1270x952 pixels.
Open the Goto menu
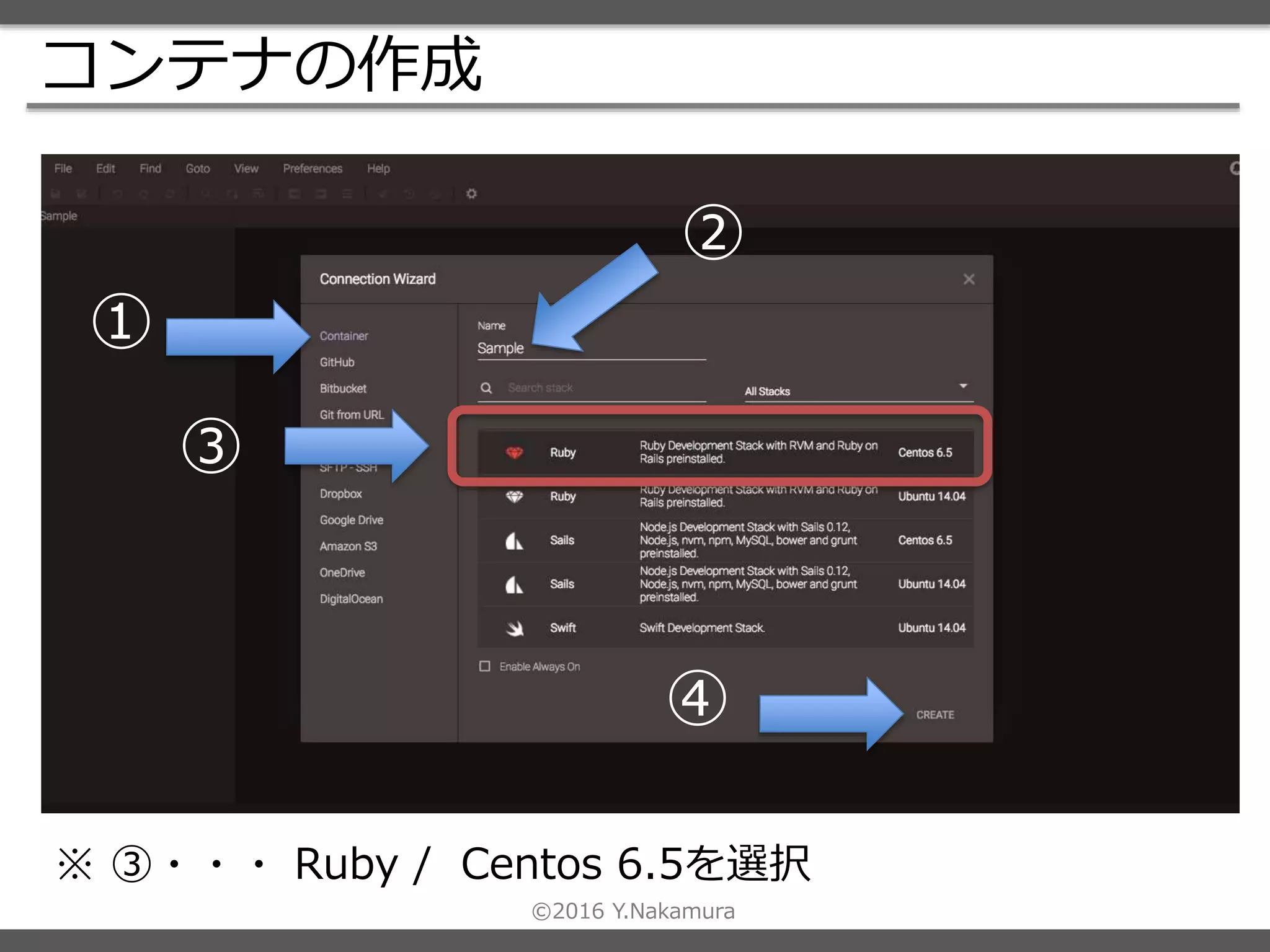tap(198, 169)
